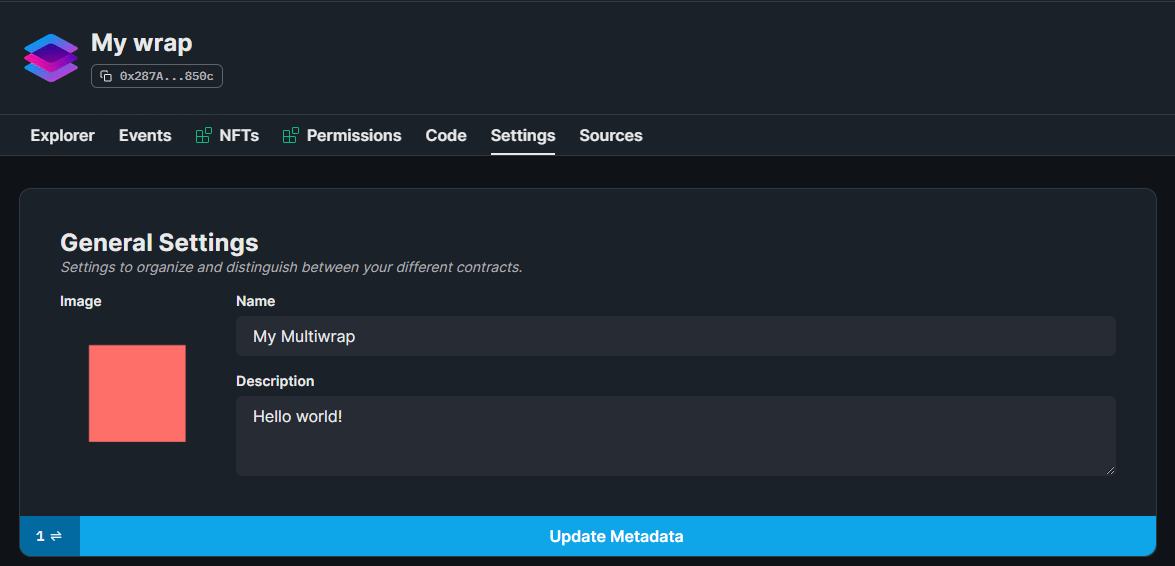Click the extension icon next to NFTs
Viewport: 1175px width, 566px height.
tap(204, 136)
